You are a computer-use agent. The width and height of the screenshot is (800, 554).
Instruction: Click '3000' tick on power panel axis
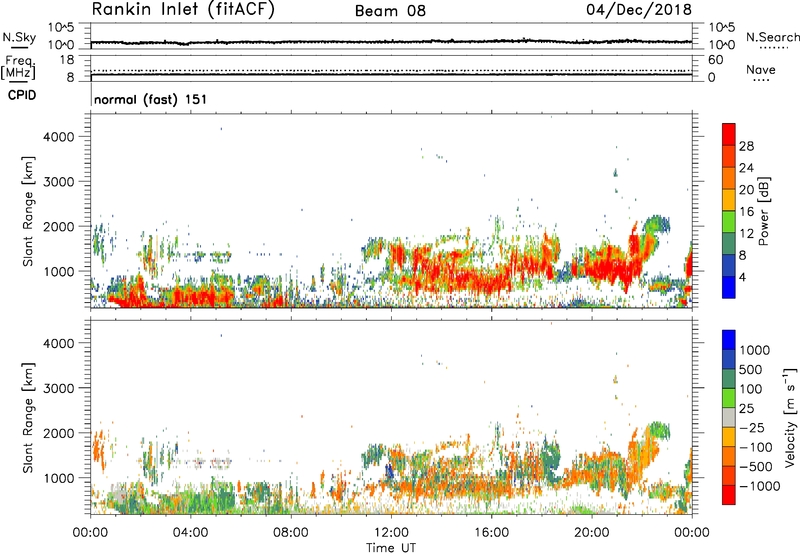58,182
